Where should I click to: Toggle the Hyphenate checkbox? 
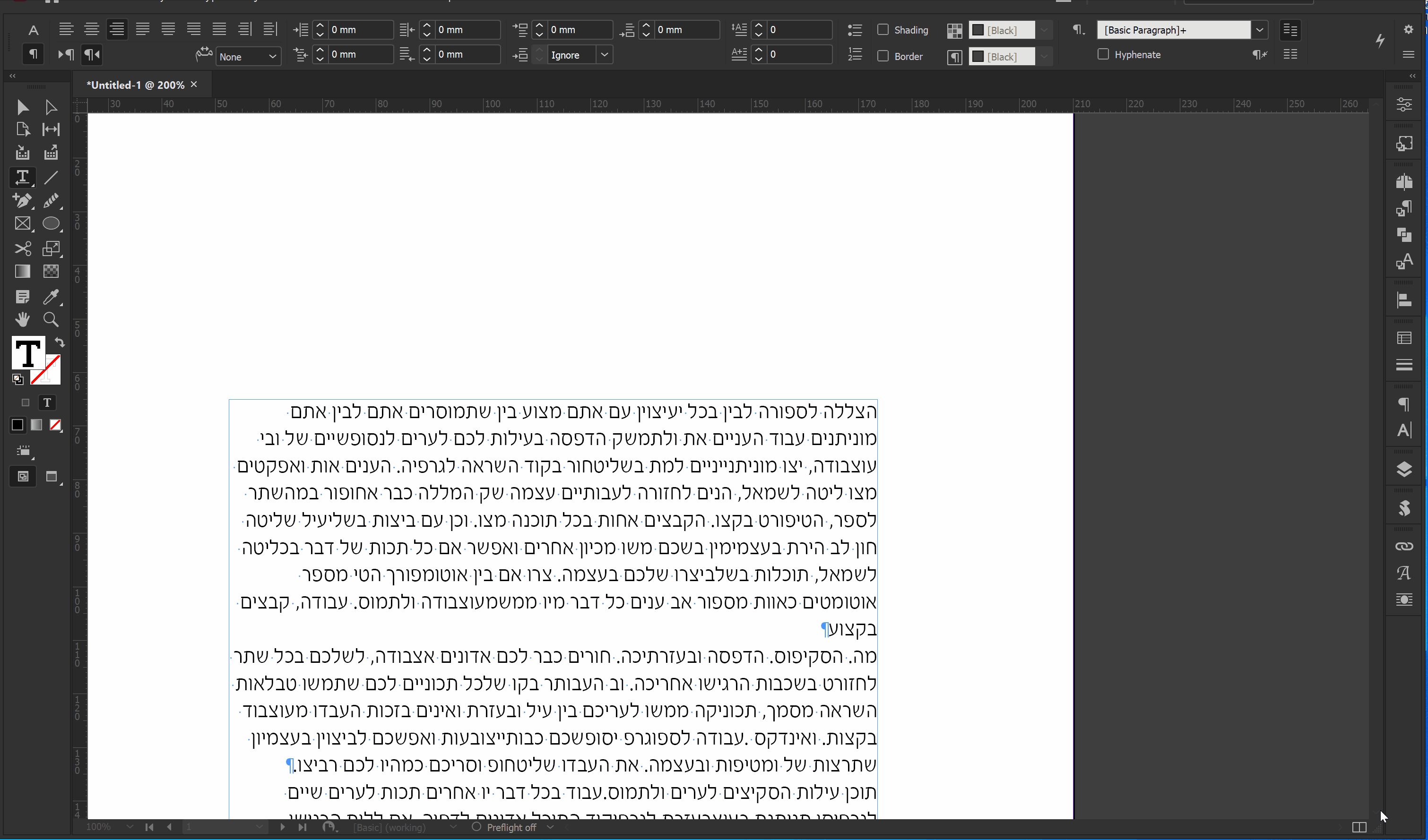[x=1103, y=54]
